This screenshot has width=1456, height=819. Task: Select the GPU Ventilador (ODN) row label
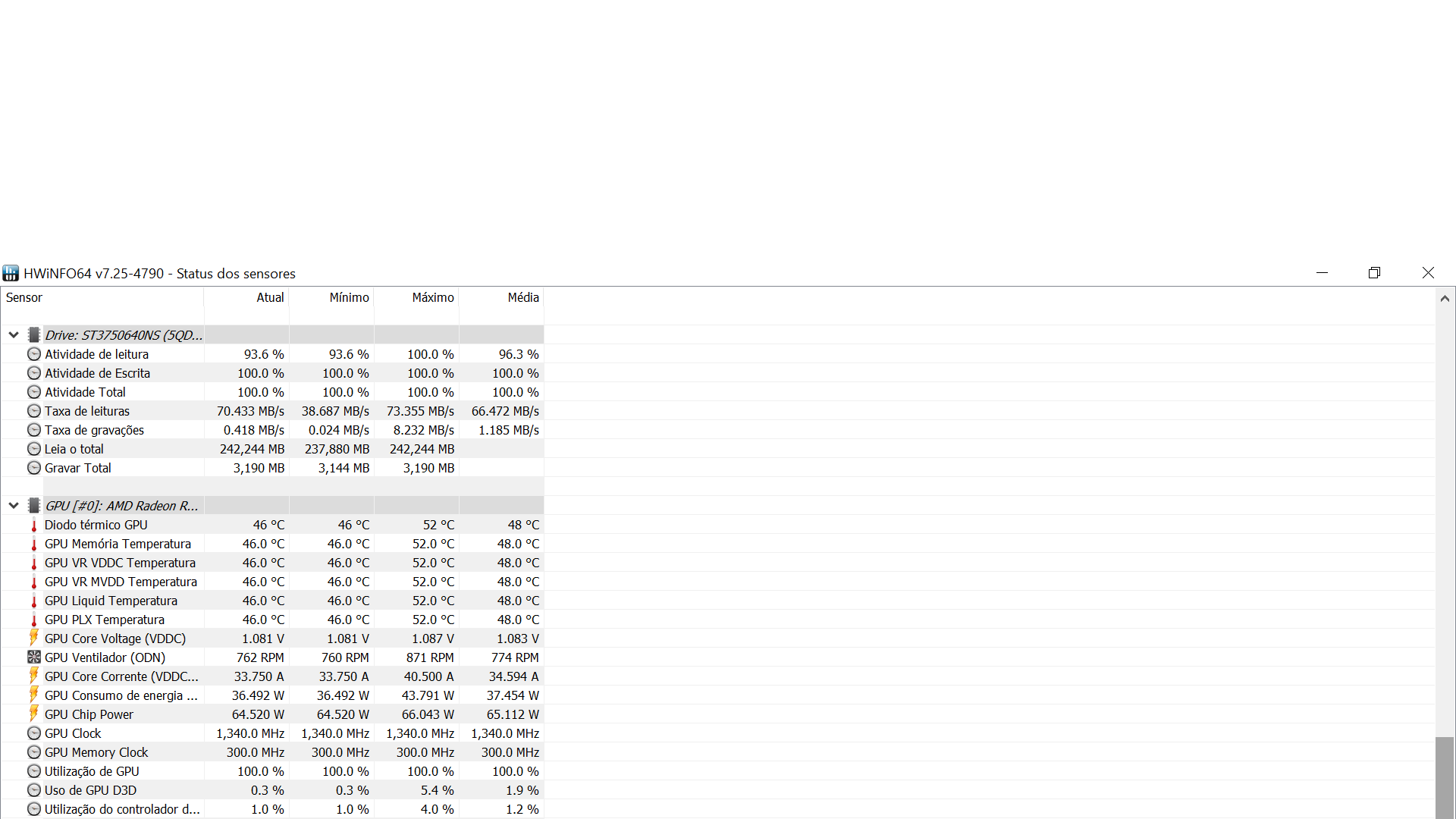(x=105, y=657)
